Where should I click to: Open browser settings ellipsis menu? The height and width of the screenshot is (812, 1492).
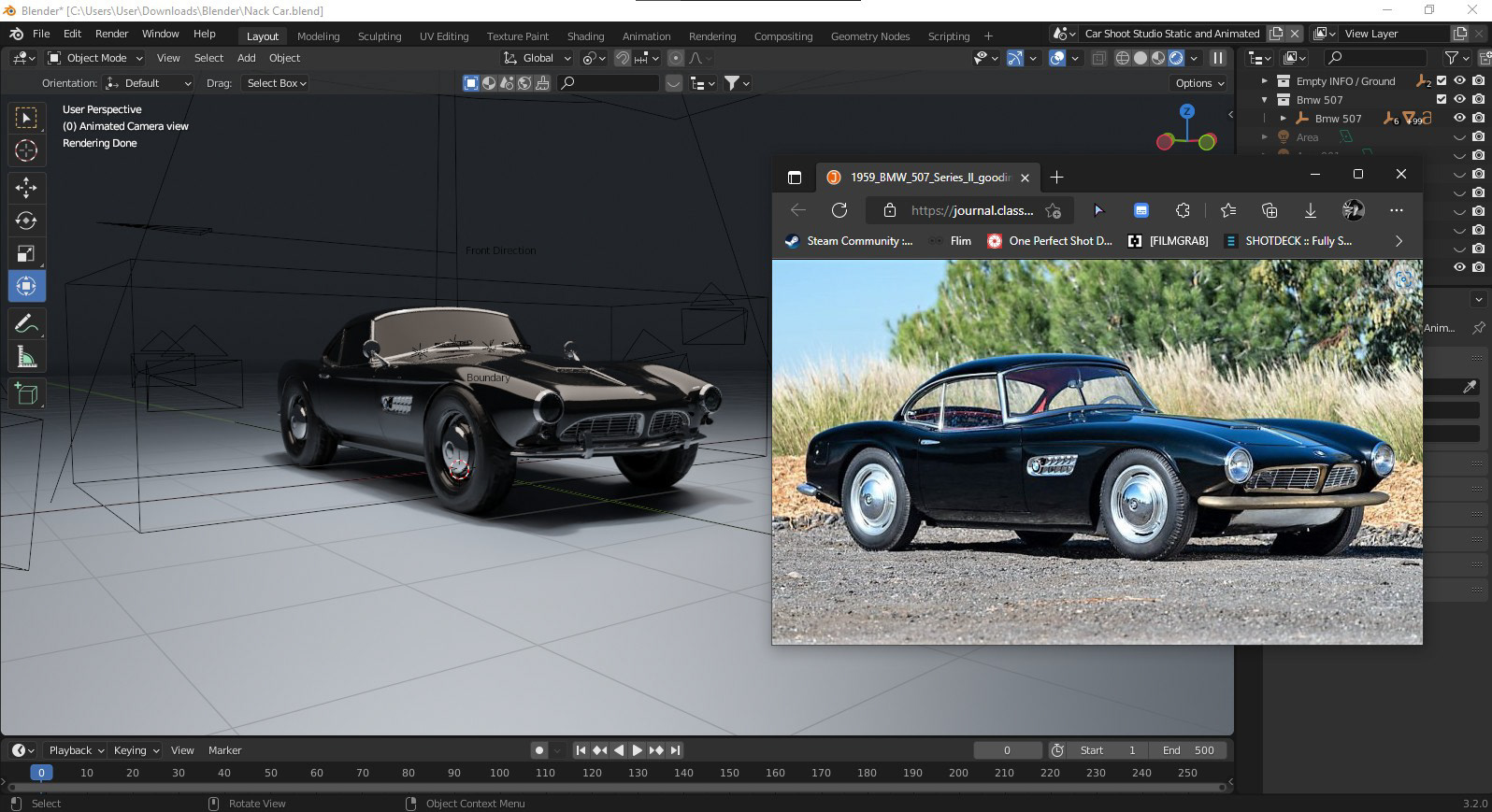tap(1397, 210)
